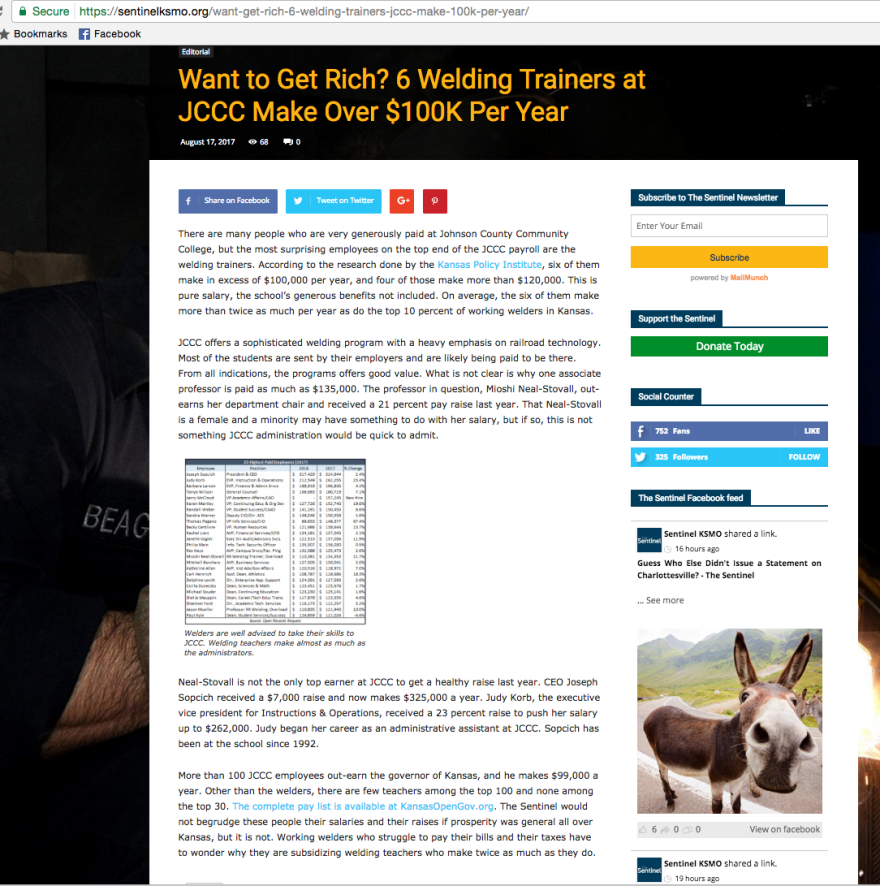Share the article on Facebook
880x886 pixels.
[x=228, y=201]
